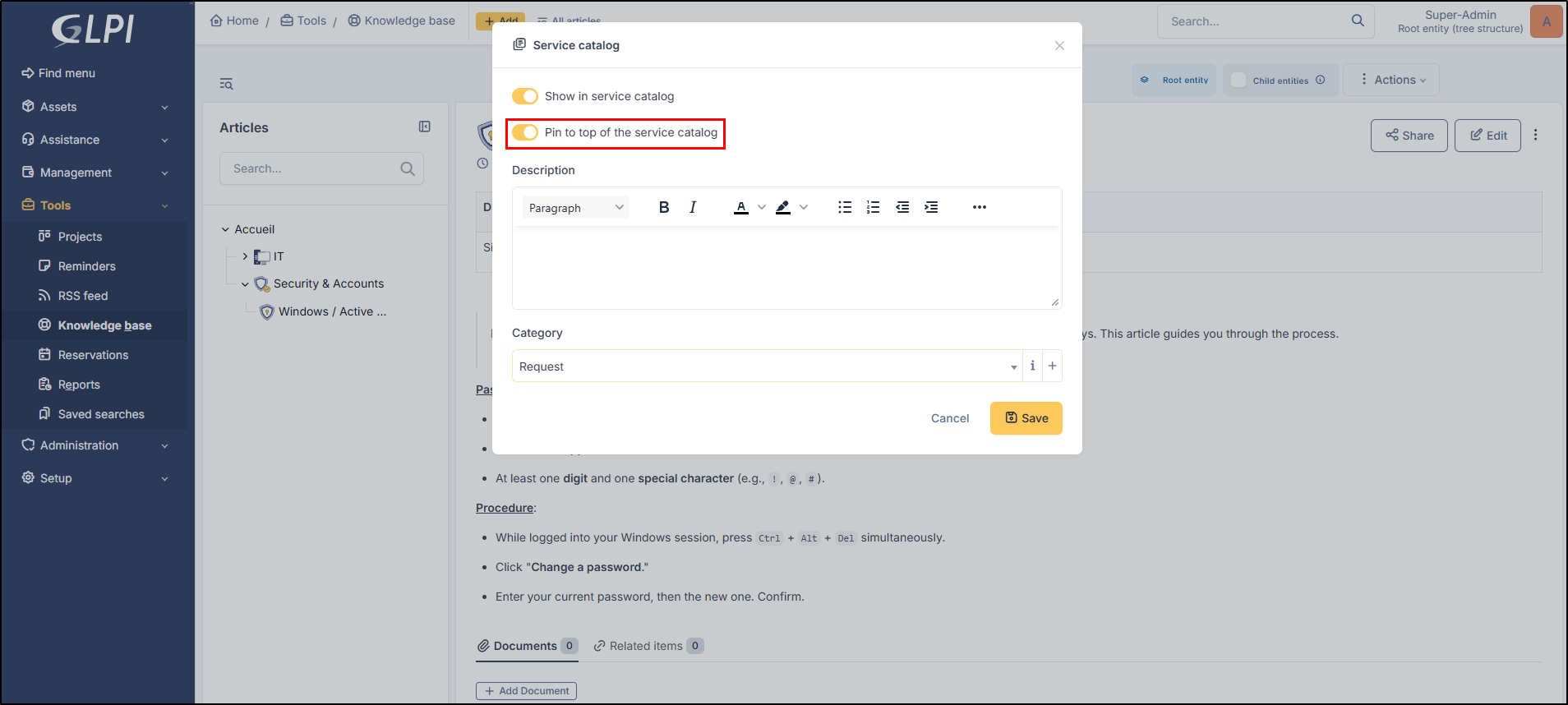The image size is (1568, 705).
Task: Click inside the Description text area
Action: 786,268
